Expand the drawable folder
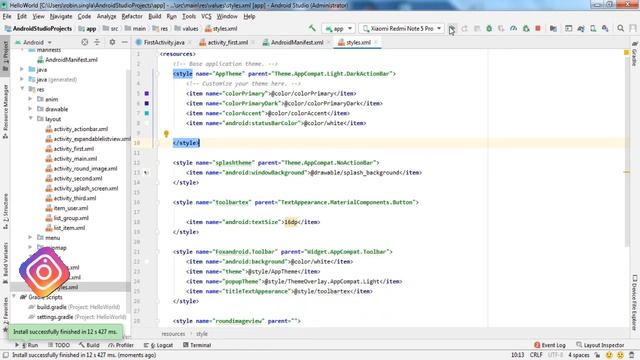This screenshot has width=640, height=360. pyautogui.click(x=31, y=109)
